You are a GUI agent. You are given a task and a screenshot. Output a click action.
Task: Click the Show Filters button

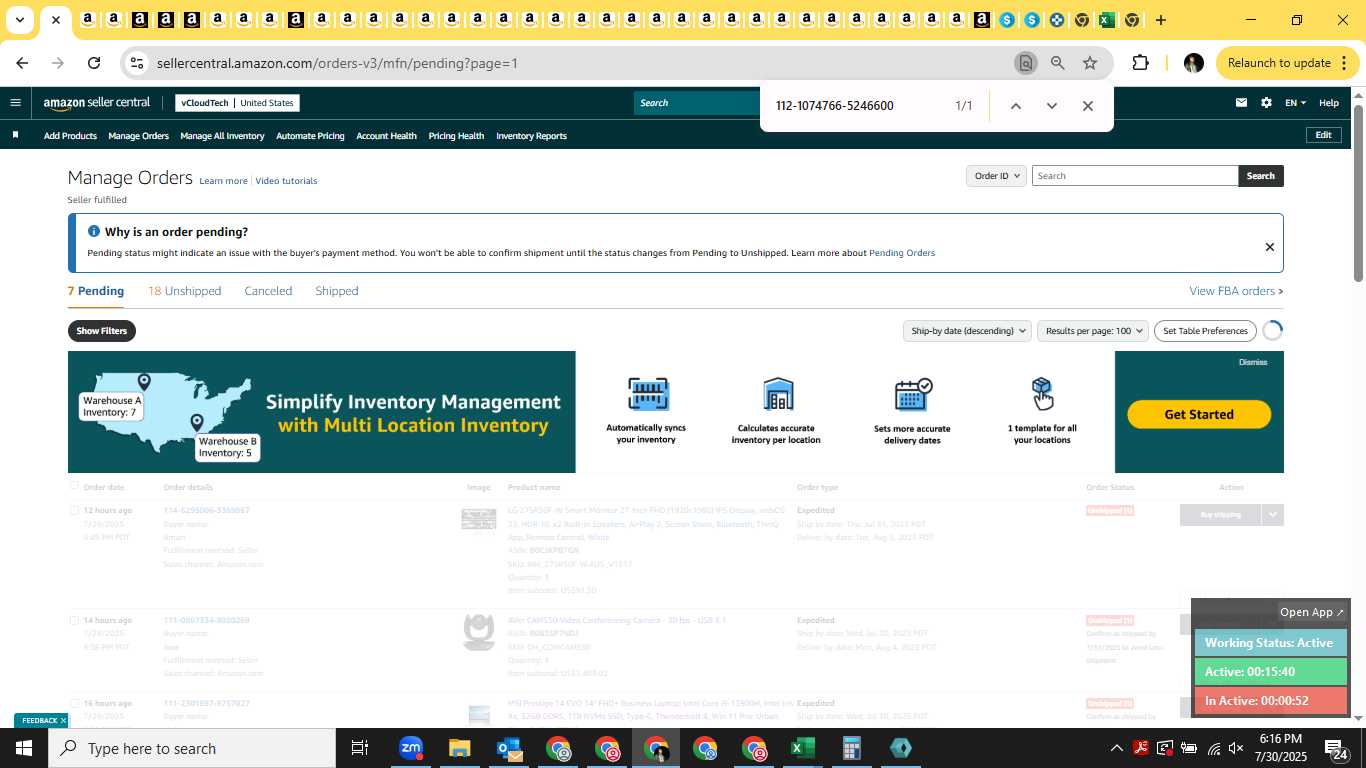tap(102, 331)
